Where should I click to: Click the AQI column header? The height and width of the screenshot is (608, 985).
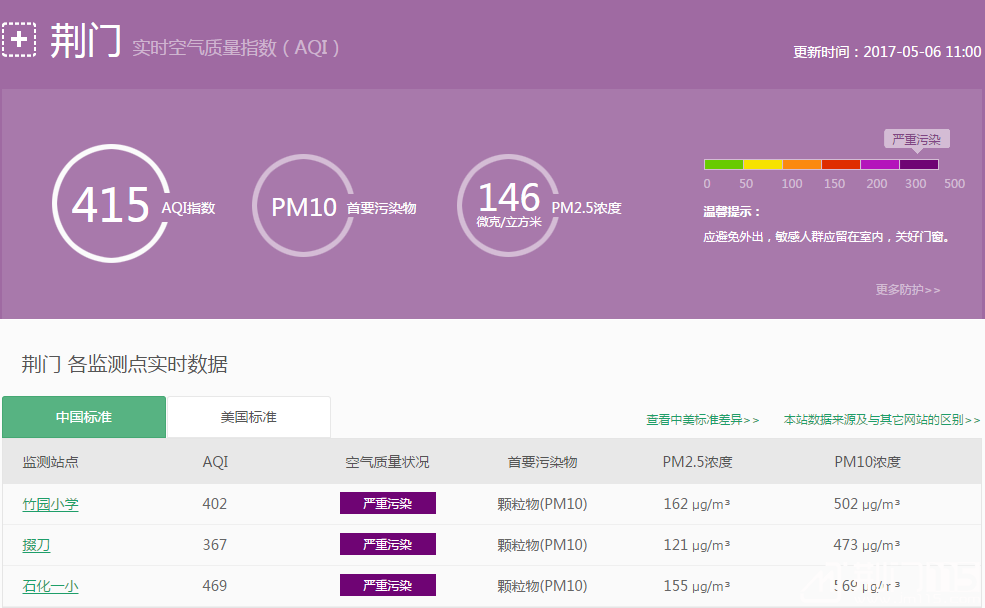click(215, 462)
